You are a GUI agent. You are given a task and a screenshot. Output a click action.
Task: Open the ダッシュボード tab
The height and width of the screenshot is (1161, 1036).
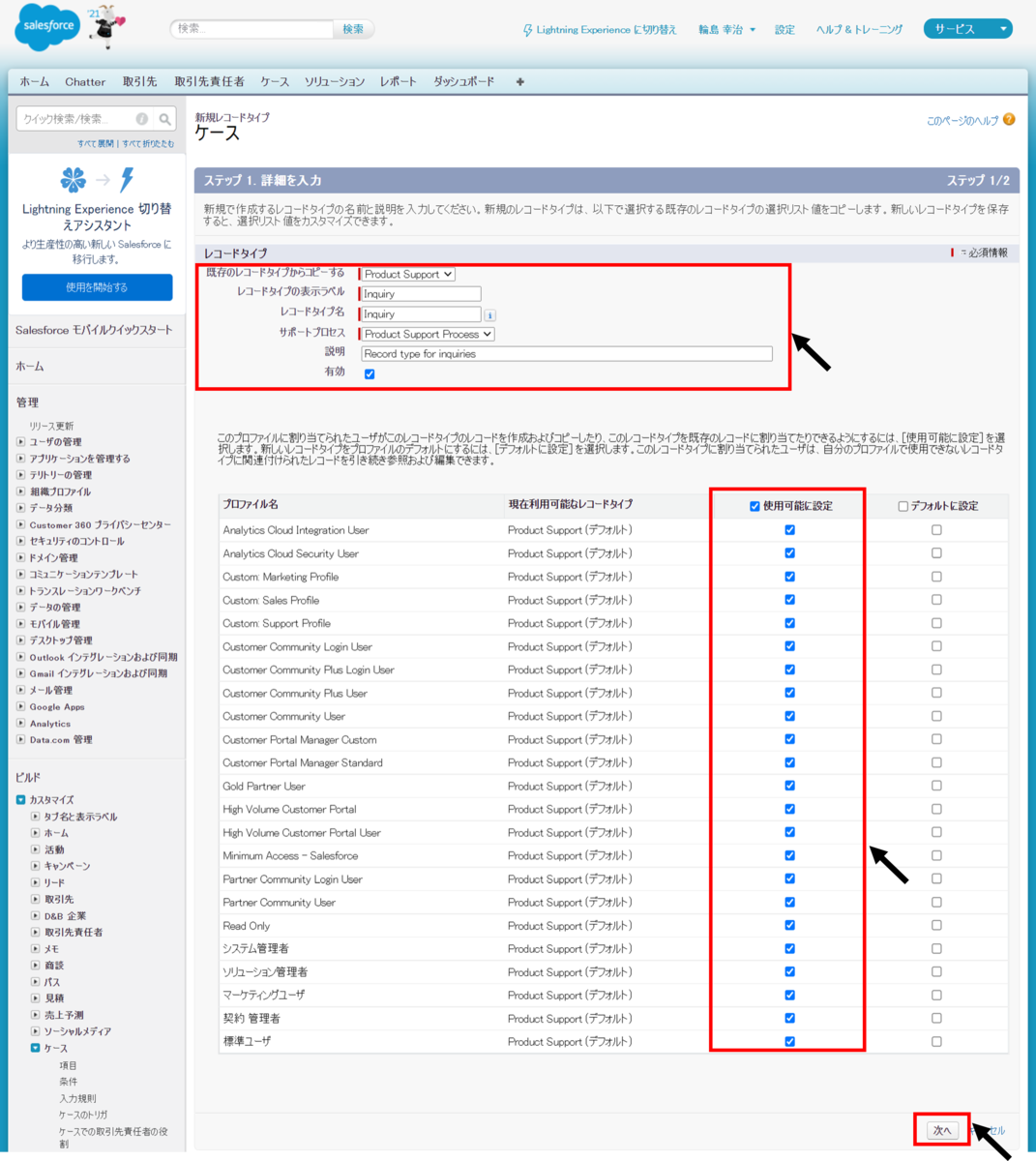(463, 82)
